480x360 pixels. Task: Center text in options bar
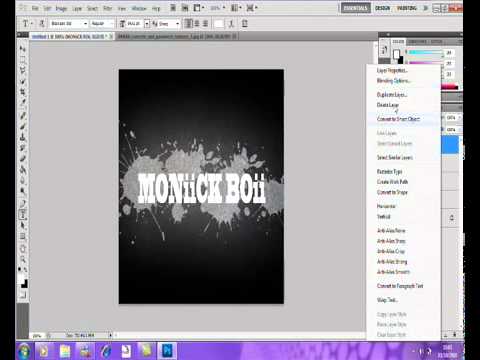[197, 23]
